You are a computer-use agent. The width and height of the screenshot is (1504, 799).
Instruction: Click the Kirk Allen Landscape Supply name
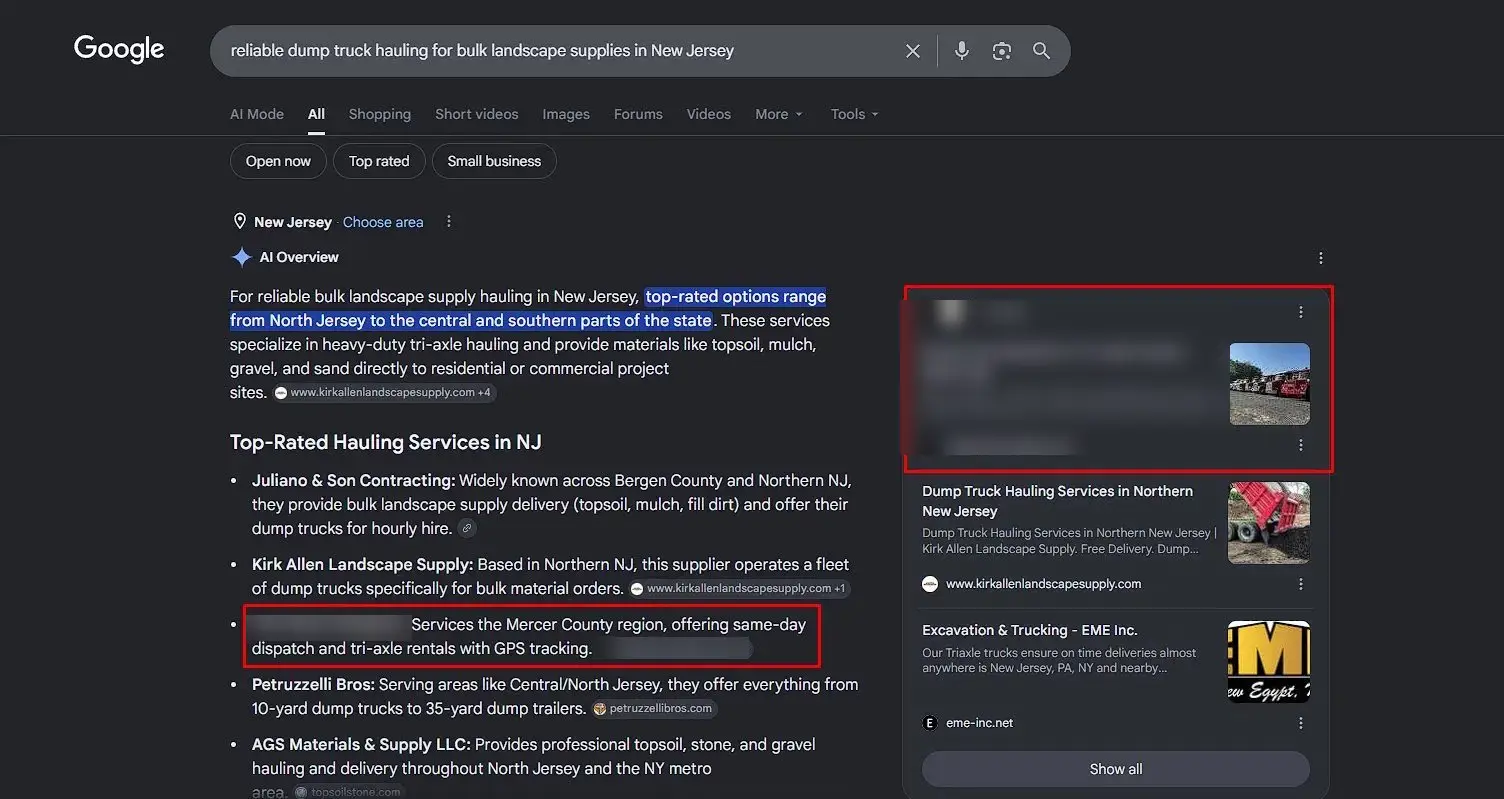click(x=363, y=564)
